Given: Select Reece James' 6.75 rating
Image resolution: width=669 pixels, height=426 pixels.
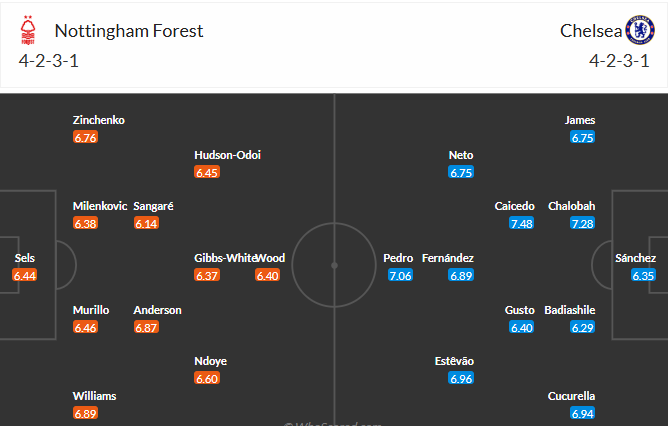Looking at the screenshot, I should (582, 138).
